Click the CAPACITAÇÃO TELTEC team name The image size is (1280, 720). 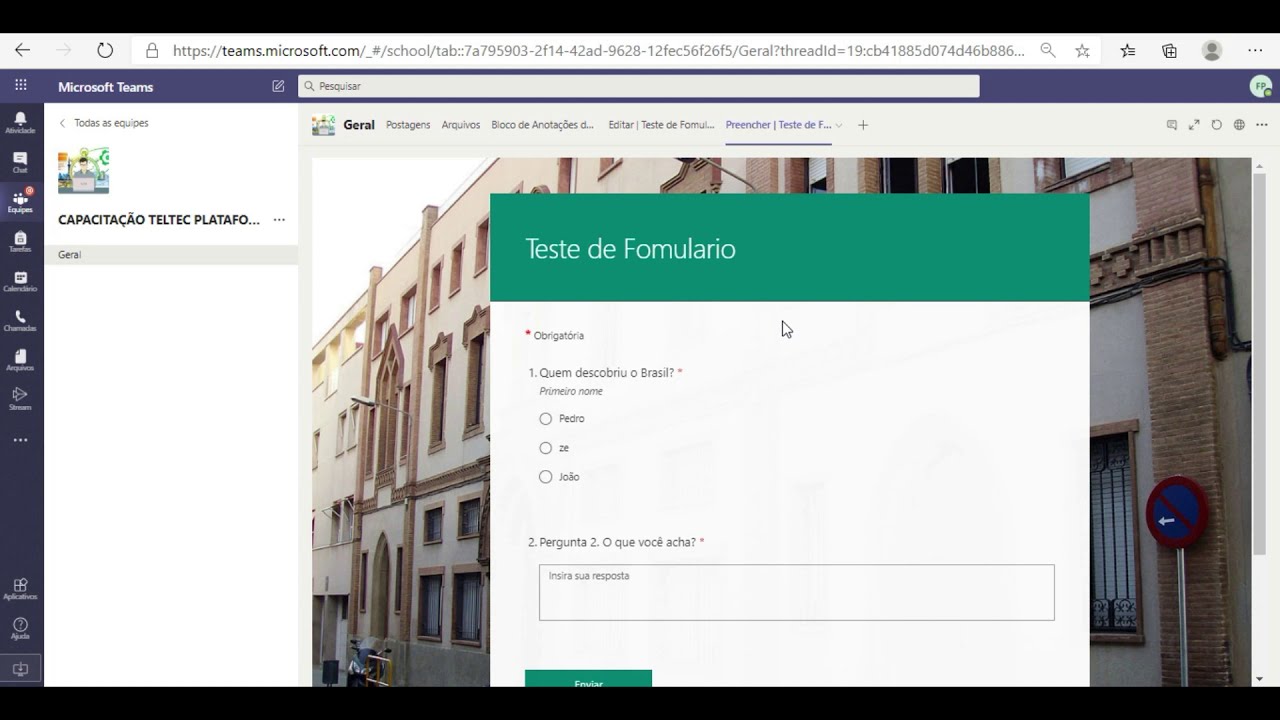click(159, 220)
